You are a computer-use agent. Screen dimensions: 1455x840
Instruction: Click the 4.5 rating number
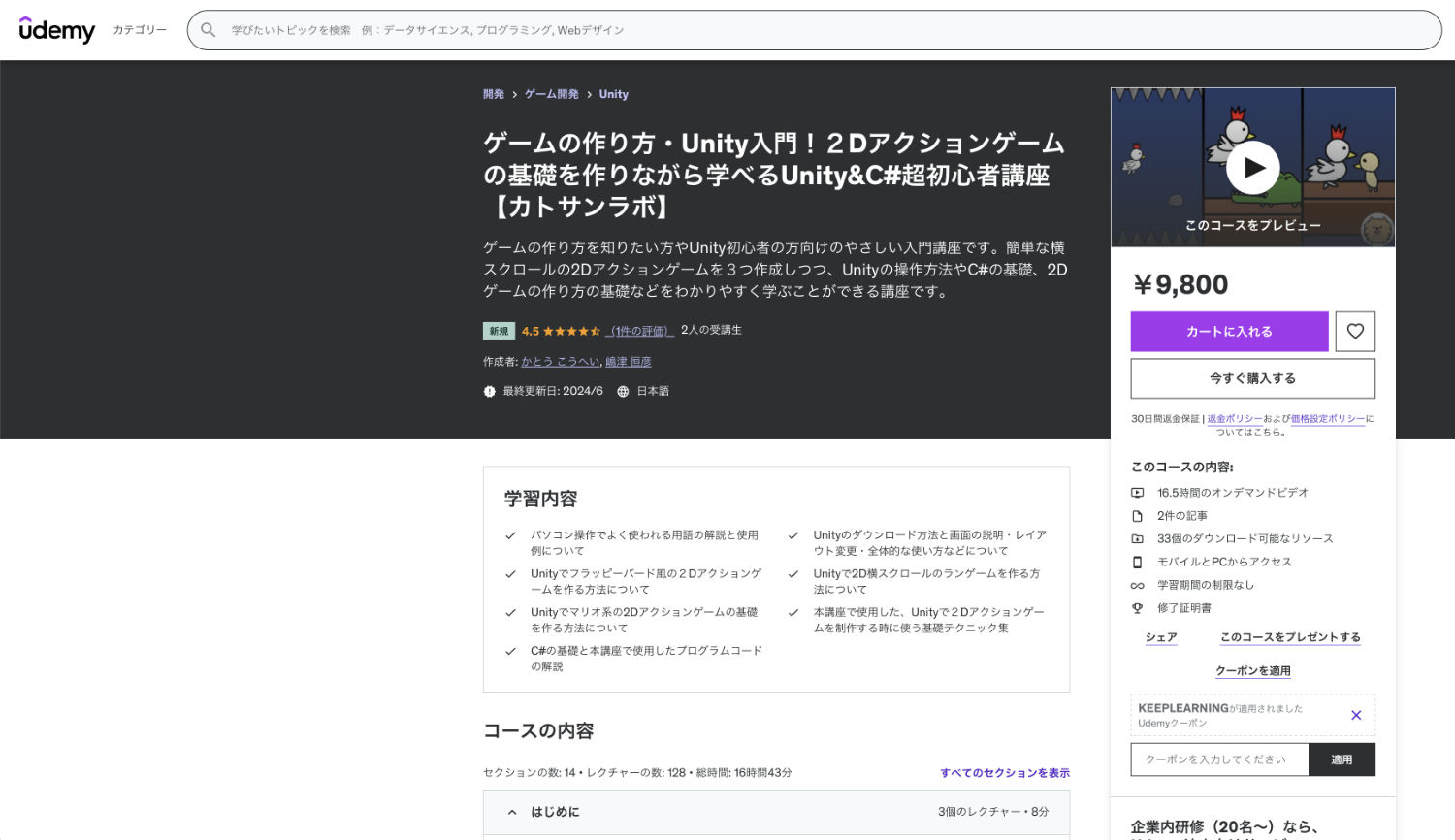531,331
